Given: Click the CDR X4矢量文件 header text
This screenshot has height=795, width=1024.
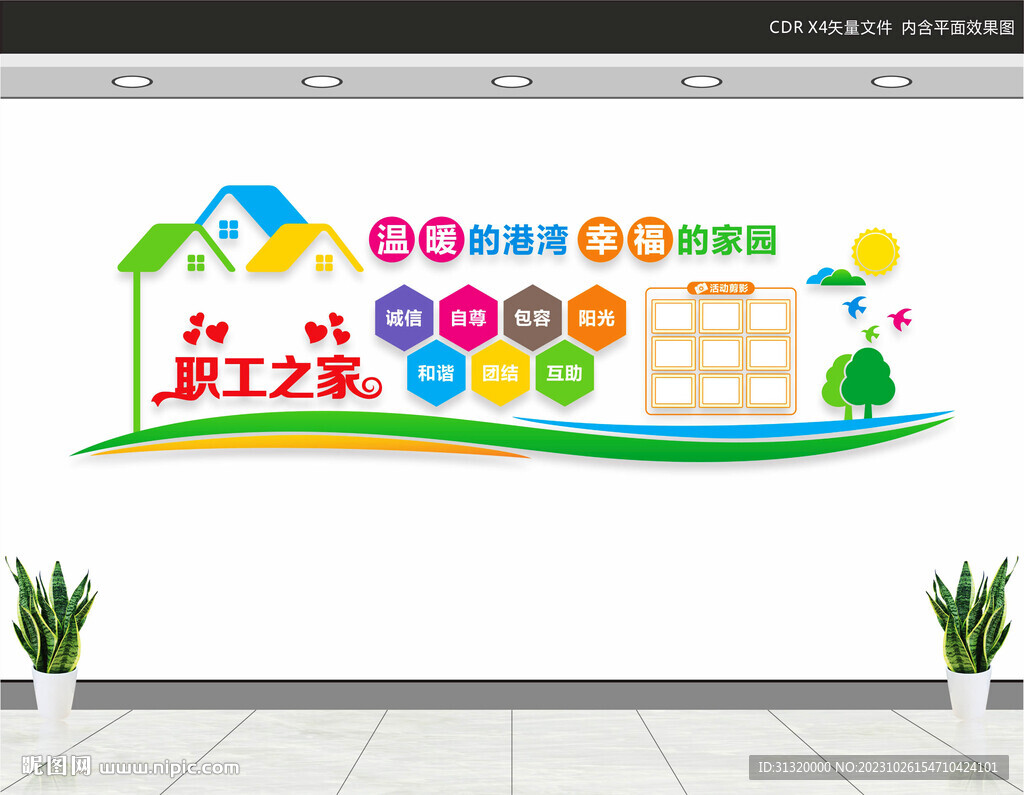Looking at the screenshot, I should [830, 27].
